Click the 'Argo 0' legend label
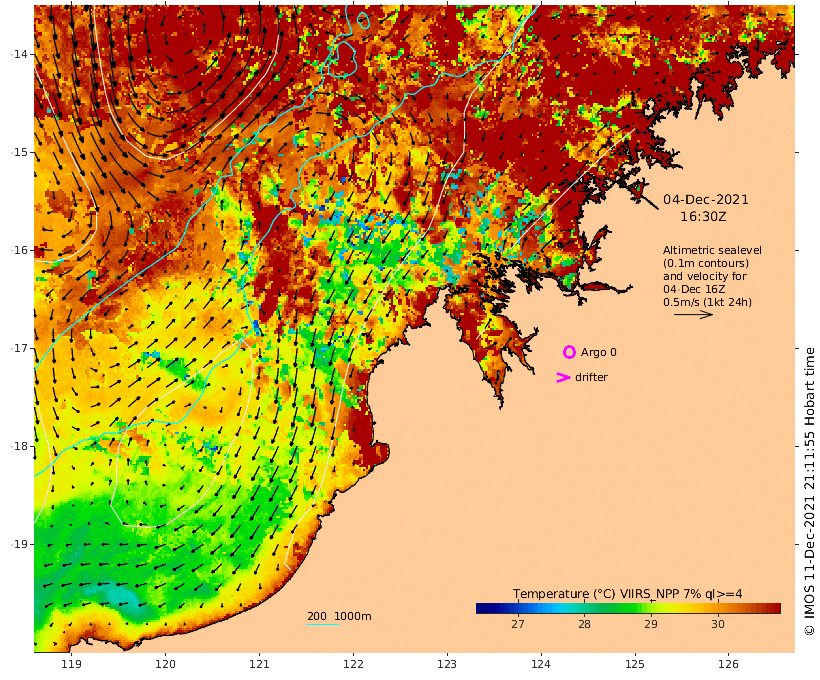This screenshot has height=680, width=820. click(x=598, y=353)
